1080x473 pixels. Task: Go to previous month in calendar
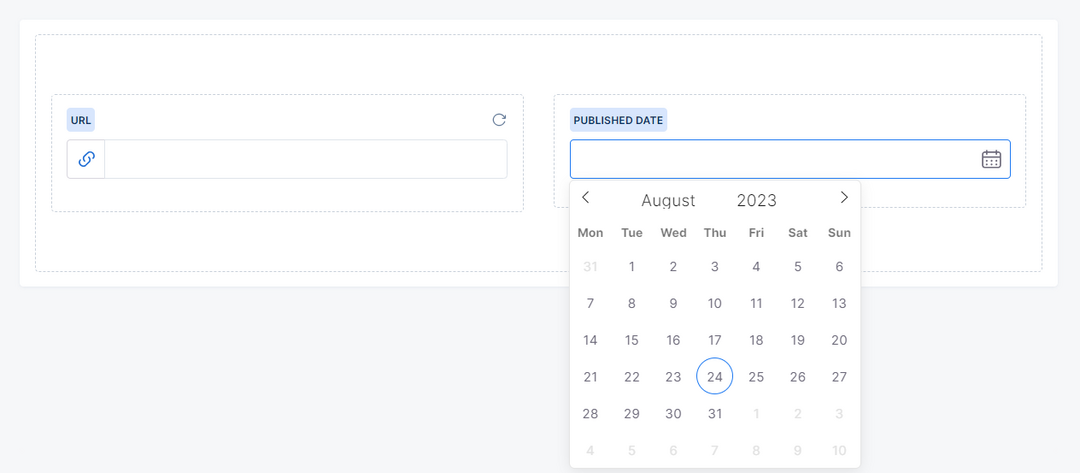(x=586, y=198)
